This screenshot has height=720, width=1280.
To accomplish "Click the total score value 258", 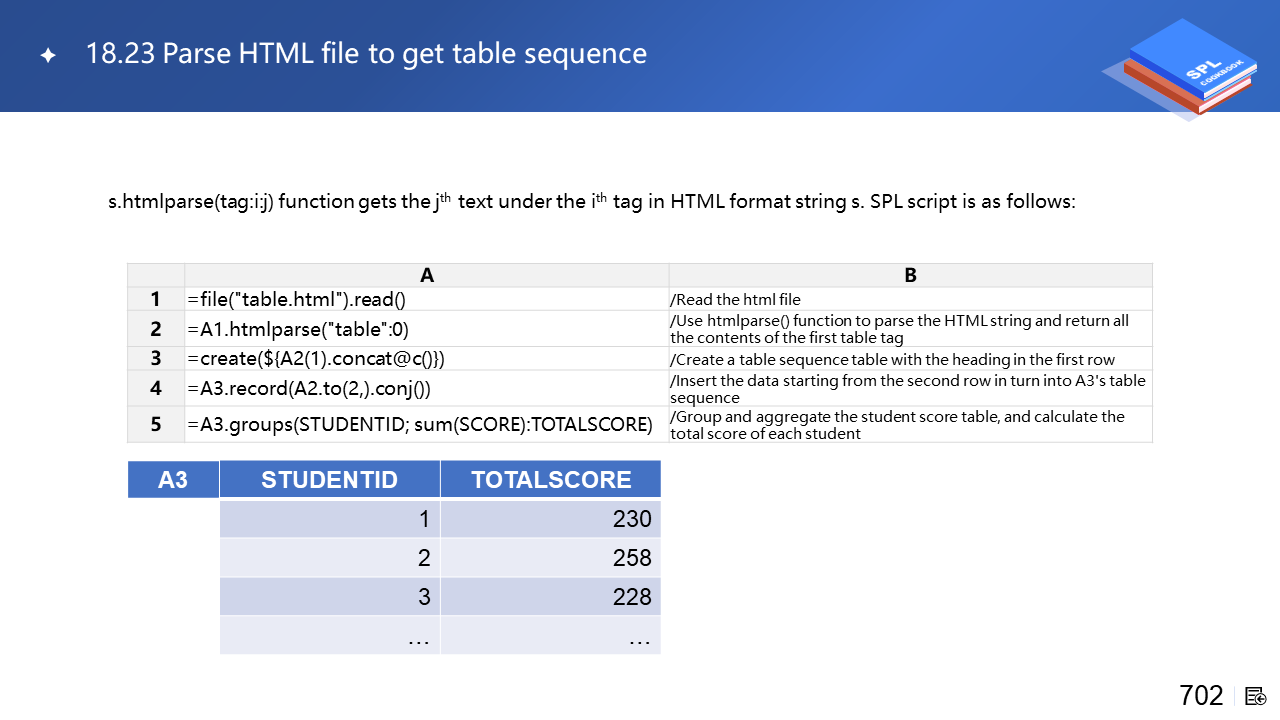I will click(x=632, y=558).
